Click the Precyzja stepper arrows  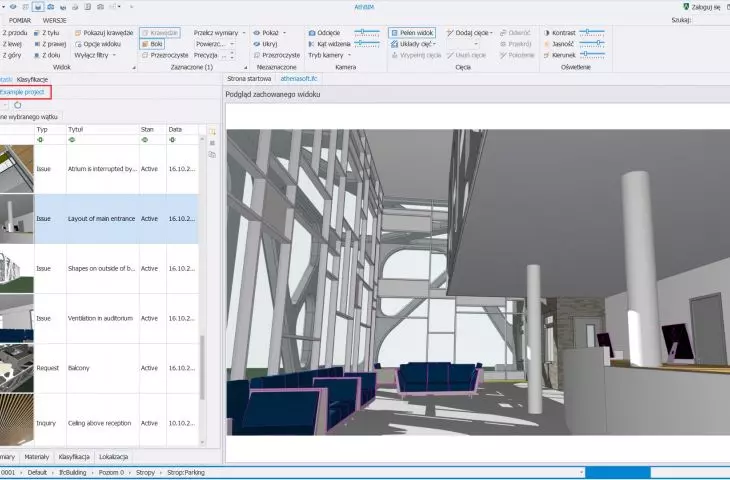(232, 55)
